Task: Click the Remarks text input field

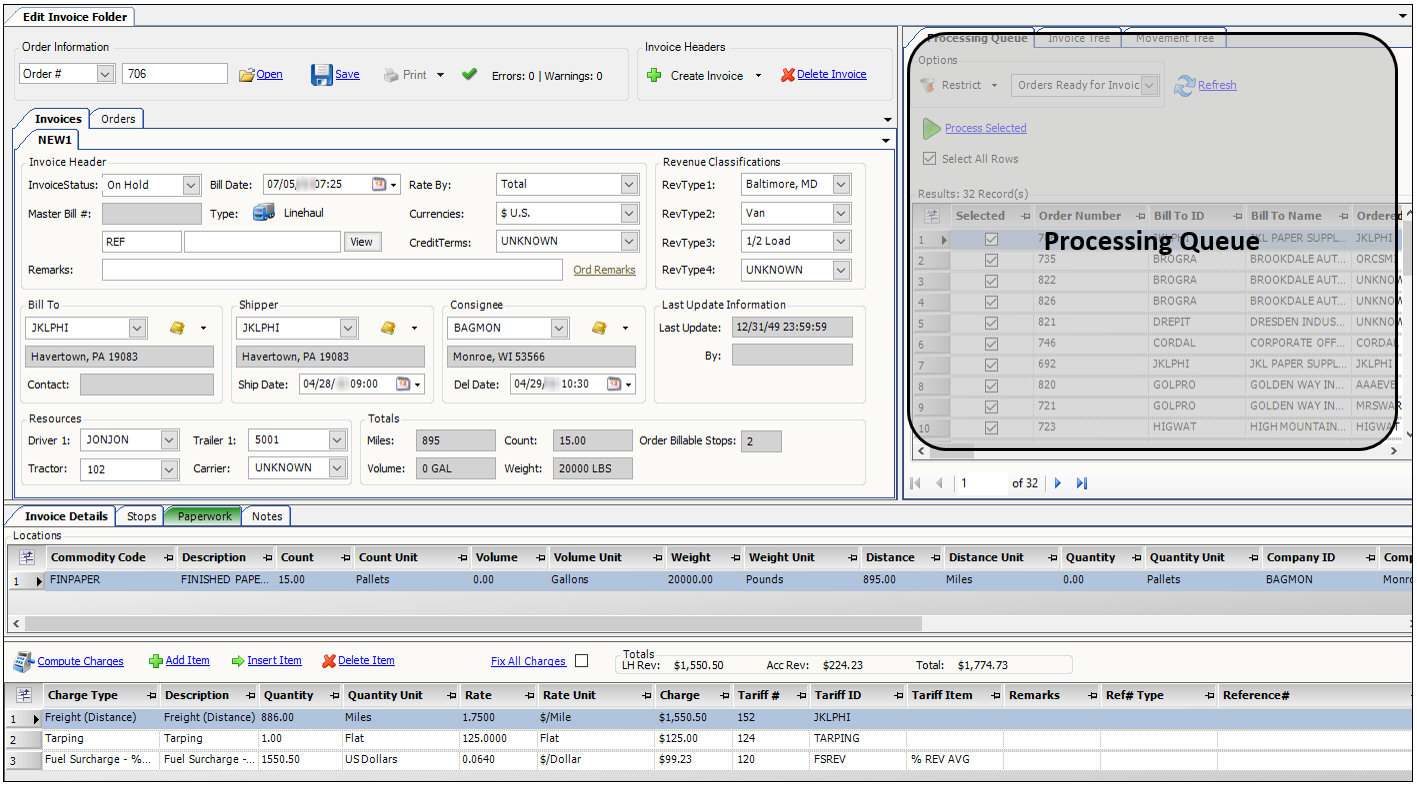Action: click(x=332, y=270)
